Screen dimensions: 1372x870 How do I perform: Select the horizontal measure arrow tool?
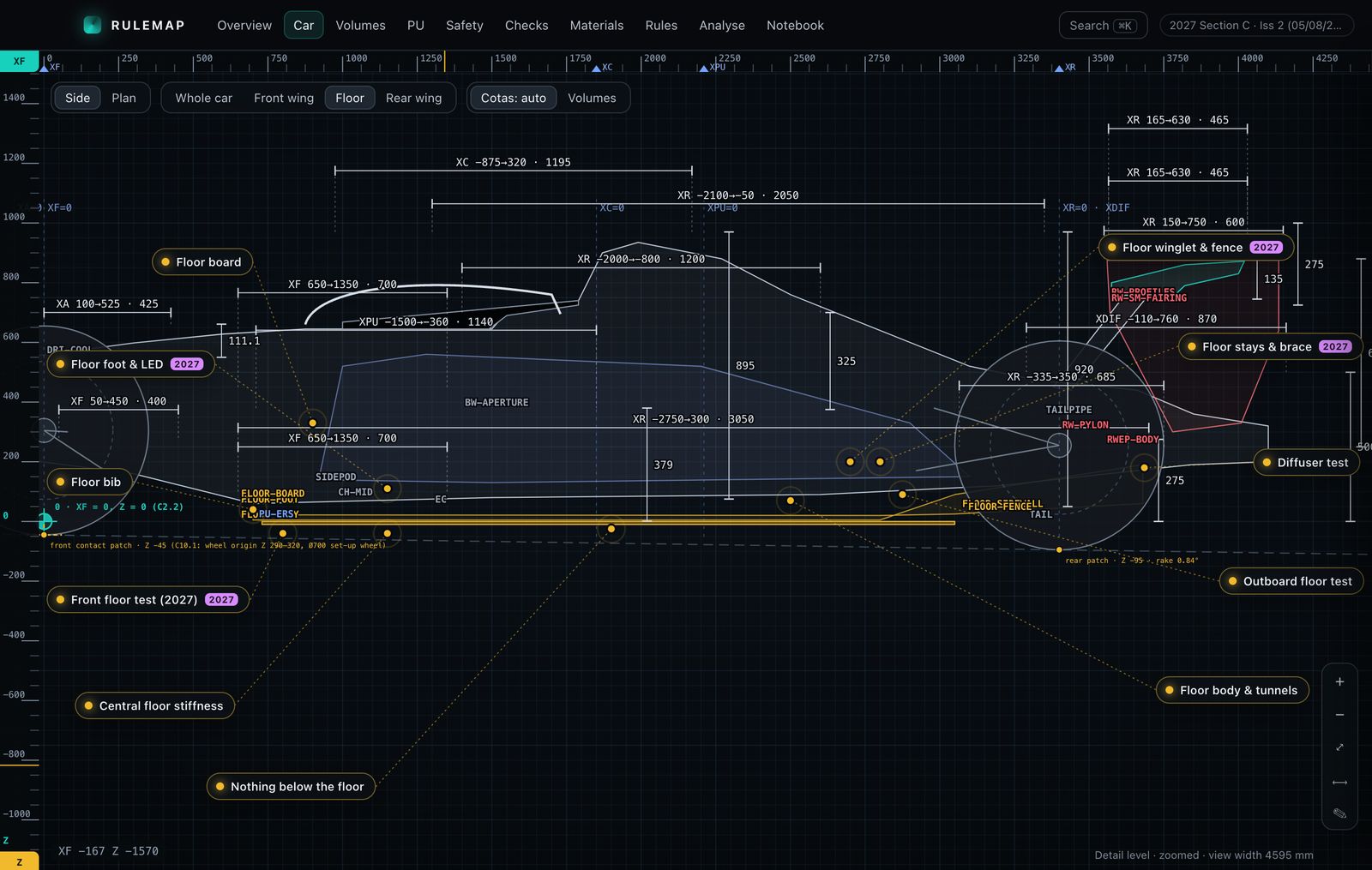(x=1339, y=782)
